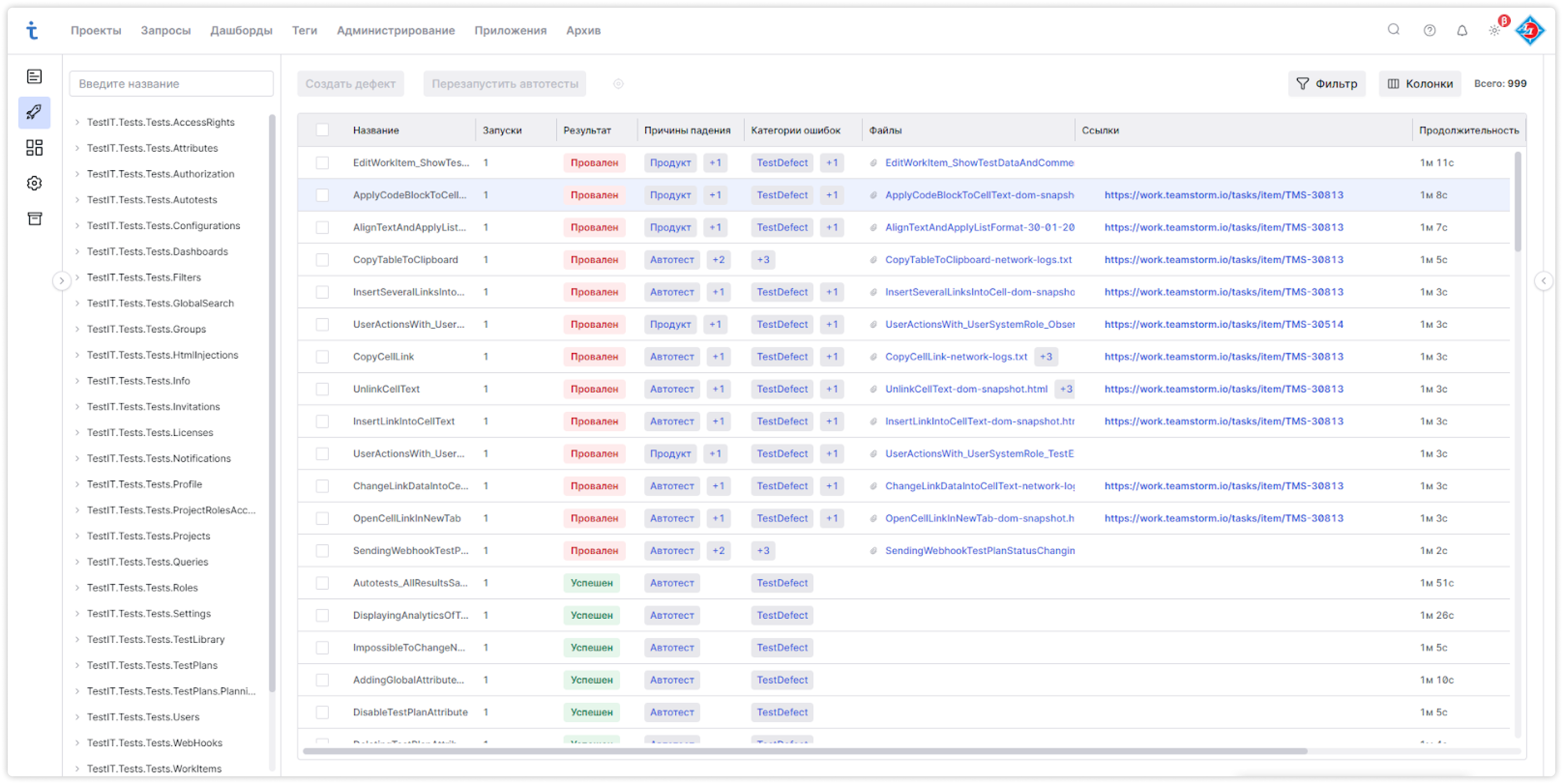
Task: Click the vertical table scrollbar
Action: click(1518, 201)
